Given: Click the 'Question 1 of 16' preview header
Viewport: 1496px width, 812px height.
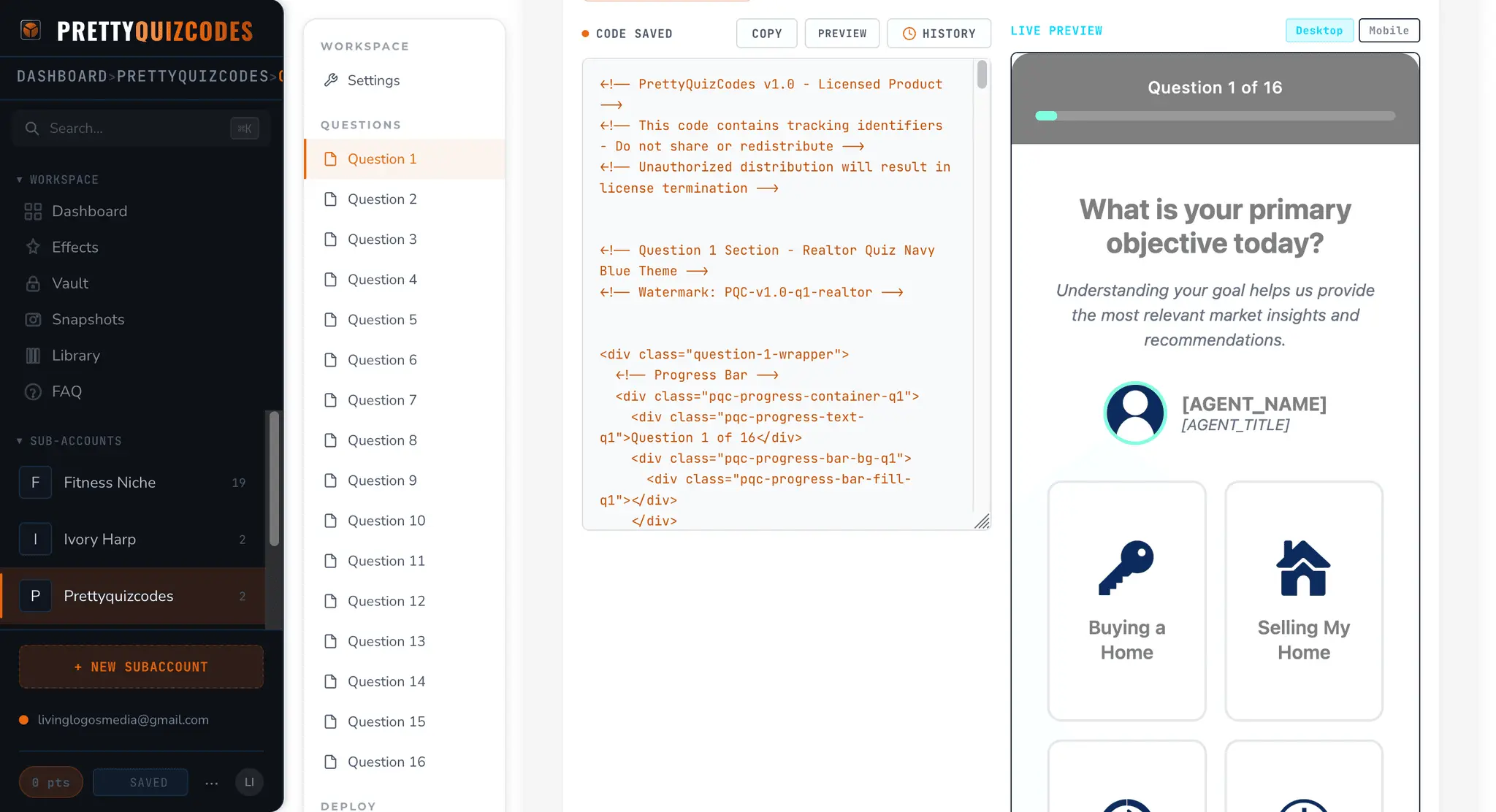Looking at the screenshot, I should tap(1215, 88).
